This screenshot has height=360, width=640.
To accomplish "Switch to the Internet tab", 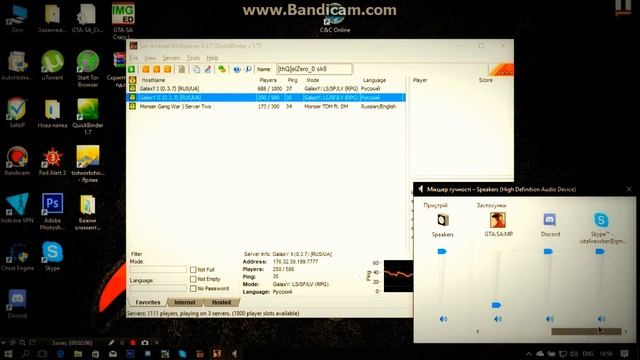I will pyautogui.click(x=185, y=302).
